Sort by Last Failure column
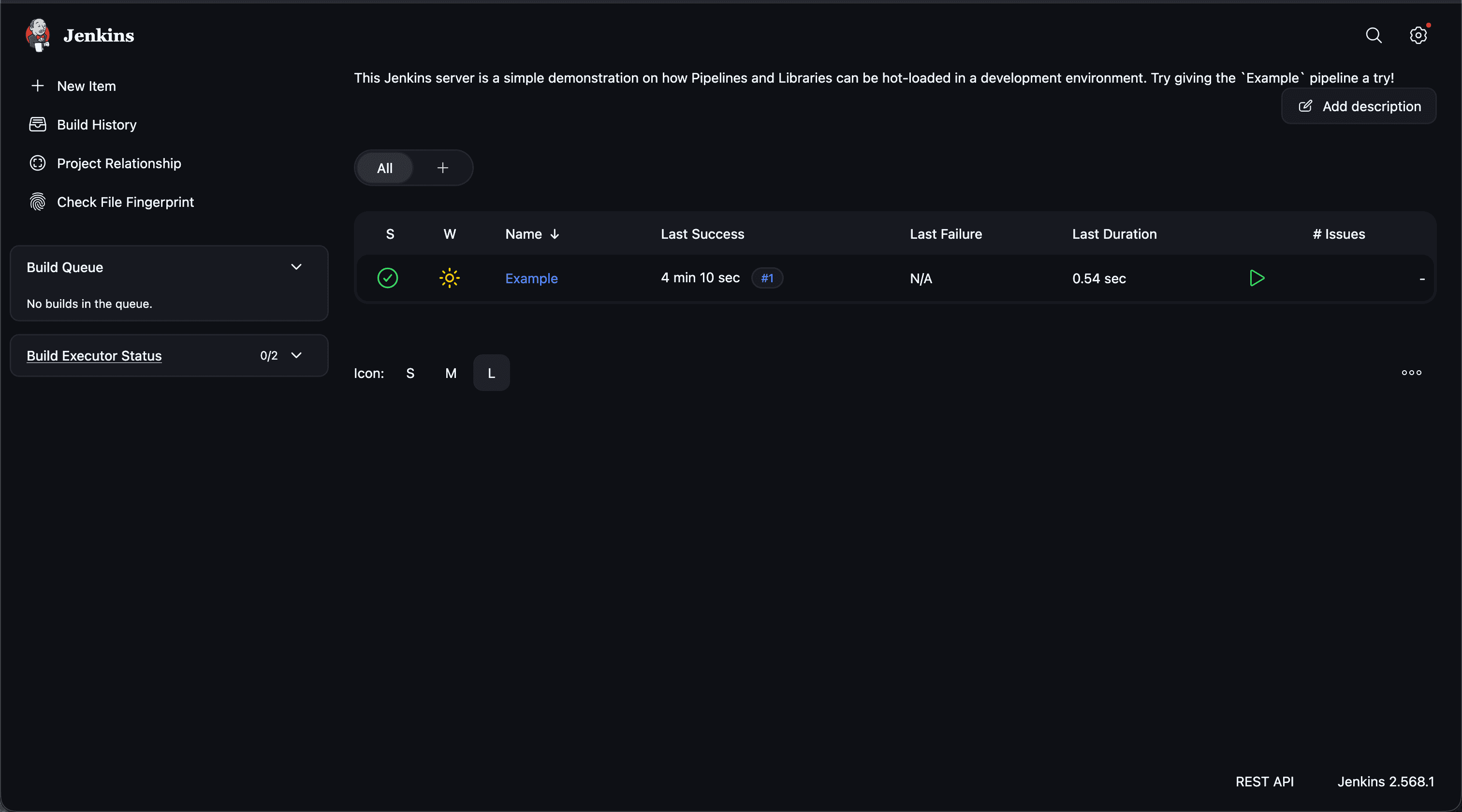 click(946, 234)
